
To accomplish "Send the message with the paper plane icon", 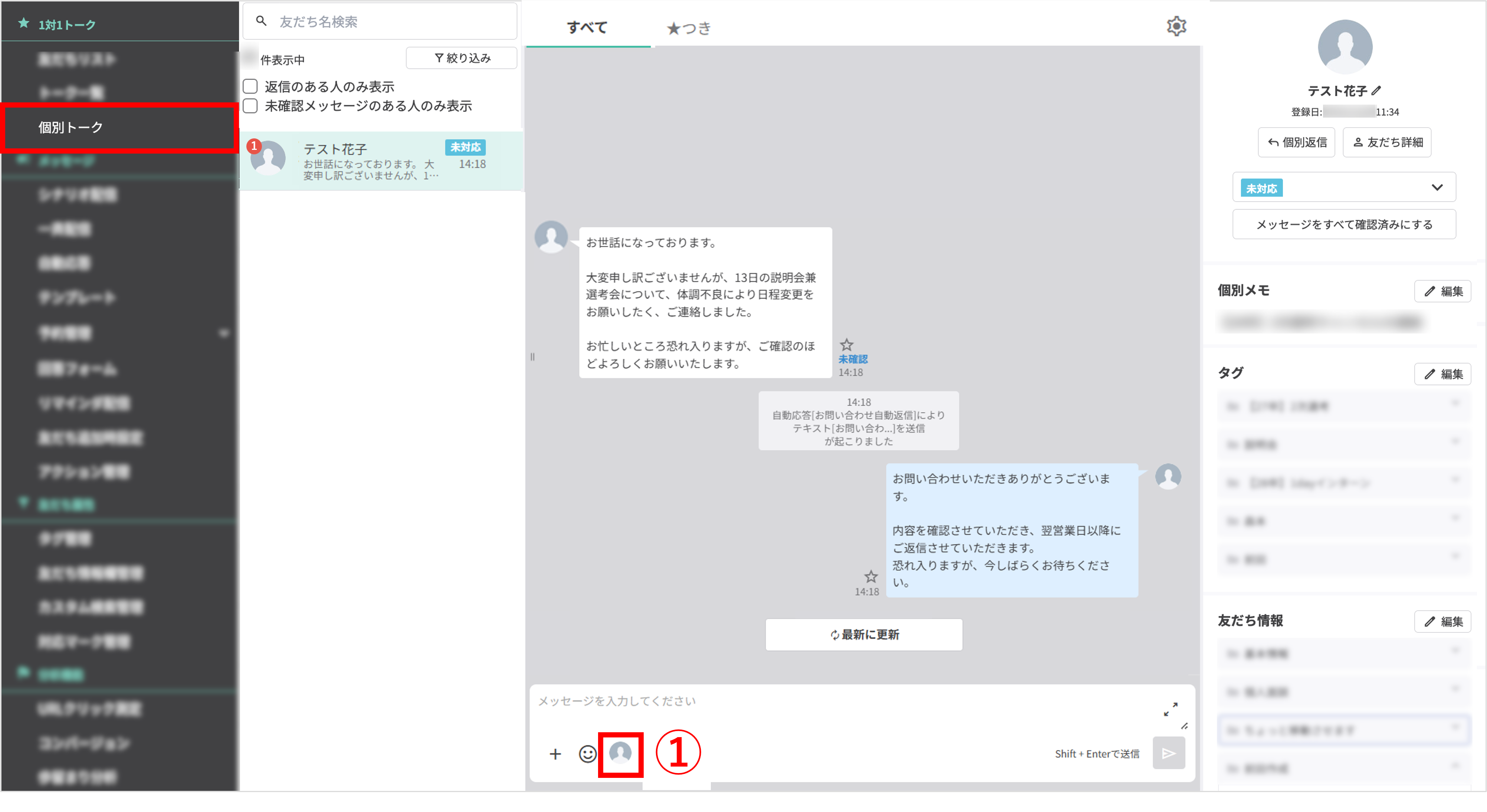I will pyautogui.click(x=1168, y=753).
